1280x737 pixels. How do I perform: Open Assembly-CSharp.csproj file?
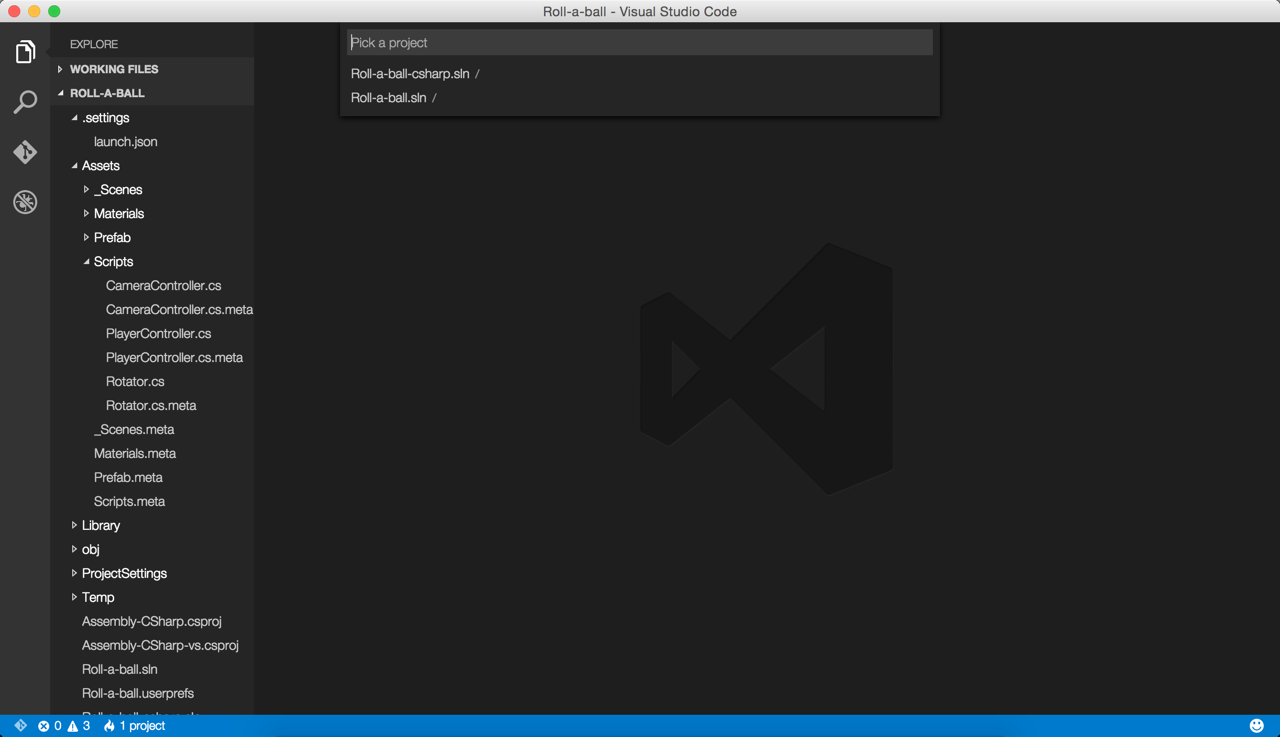pos(152,622)
